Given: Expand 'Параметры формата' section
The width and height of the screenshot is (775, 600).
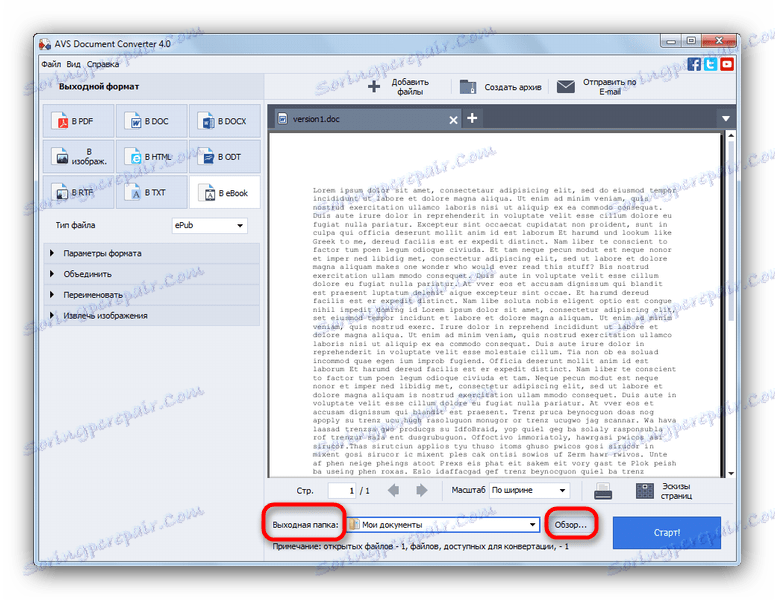Looking at the screenshot, I should pyautogui.click(x=152, y=253).
